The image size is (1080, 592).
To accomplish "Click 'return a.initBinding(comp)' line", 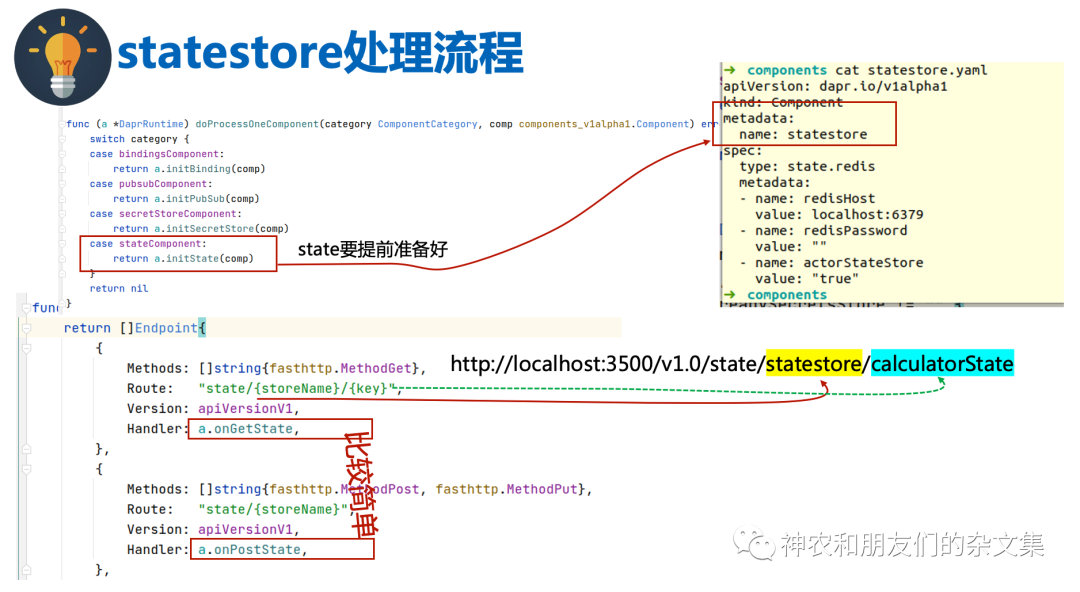I will click(189, 169).
